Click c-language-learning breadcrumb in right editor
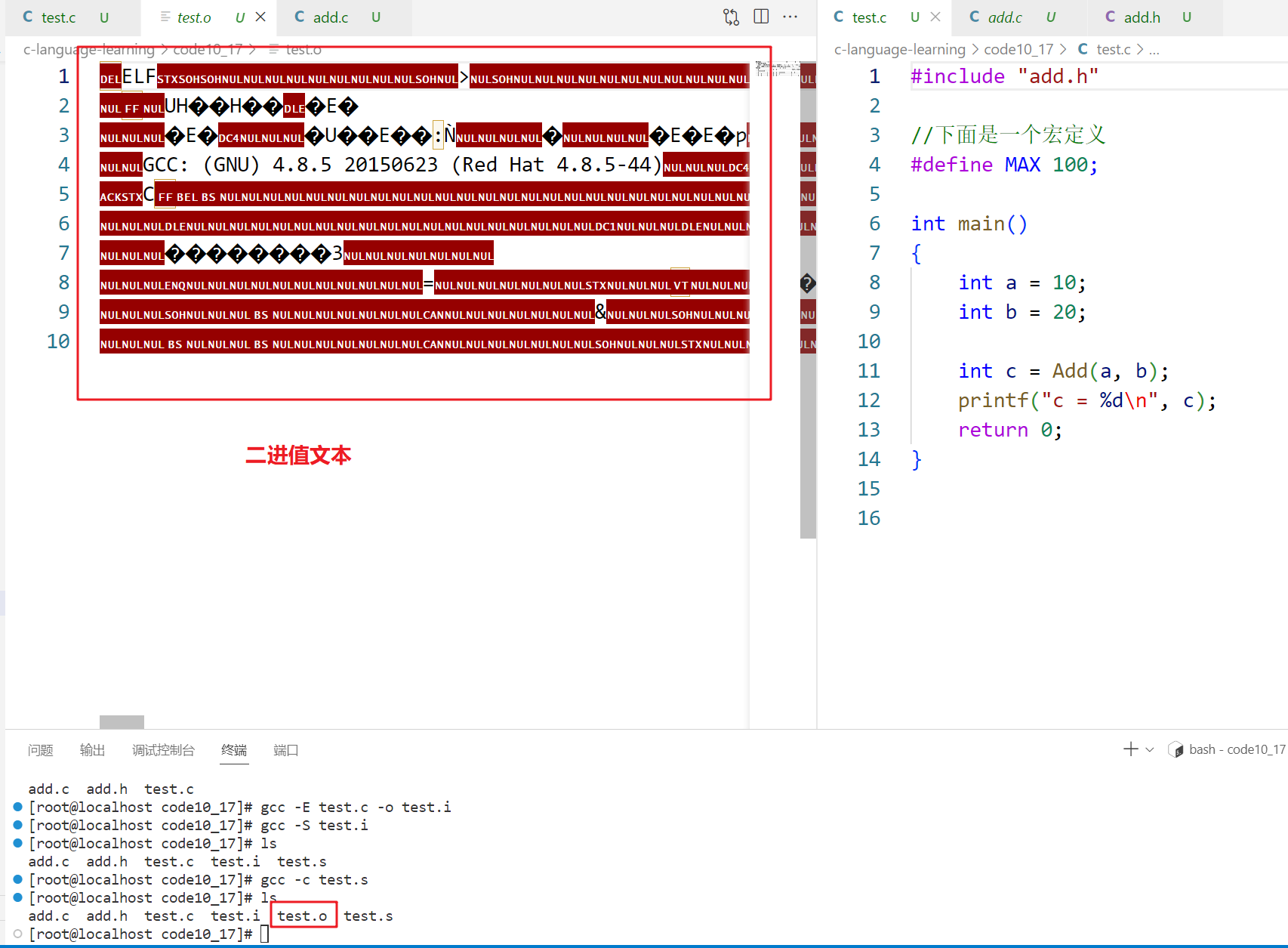Image resolution: width=1288 pixels, height=948 pixels. pyautogui.click(x=899, y=49)
